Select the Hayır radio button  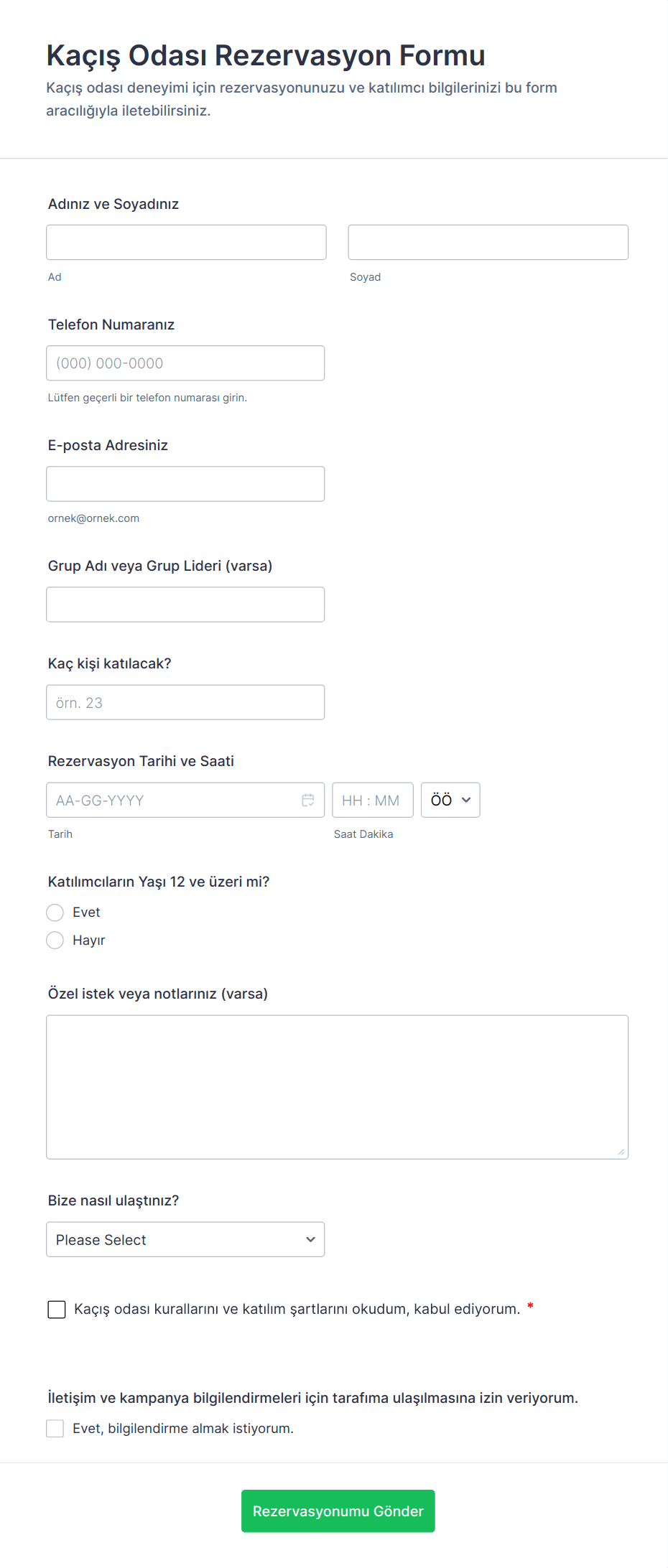(x=55, y=941)
